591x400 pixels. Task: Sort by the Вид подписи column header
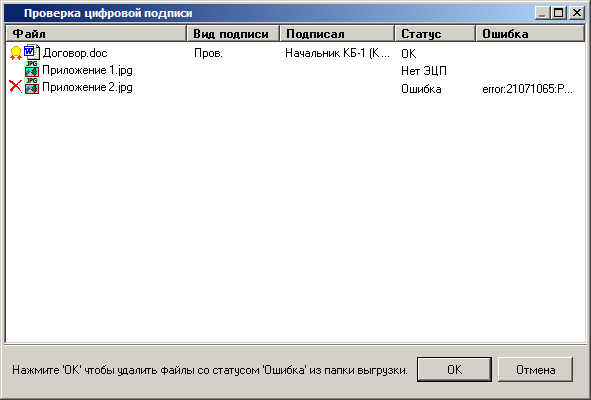pos(233,34)
